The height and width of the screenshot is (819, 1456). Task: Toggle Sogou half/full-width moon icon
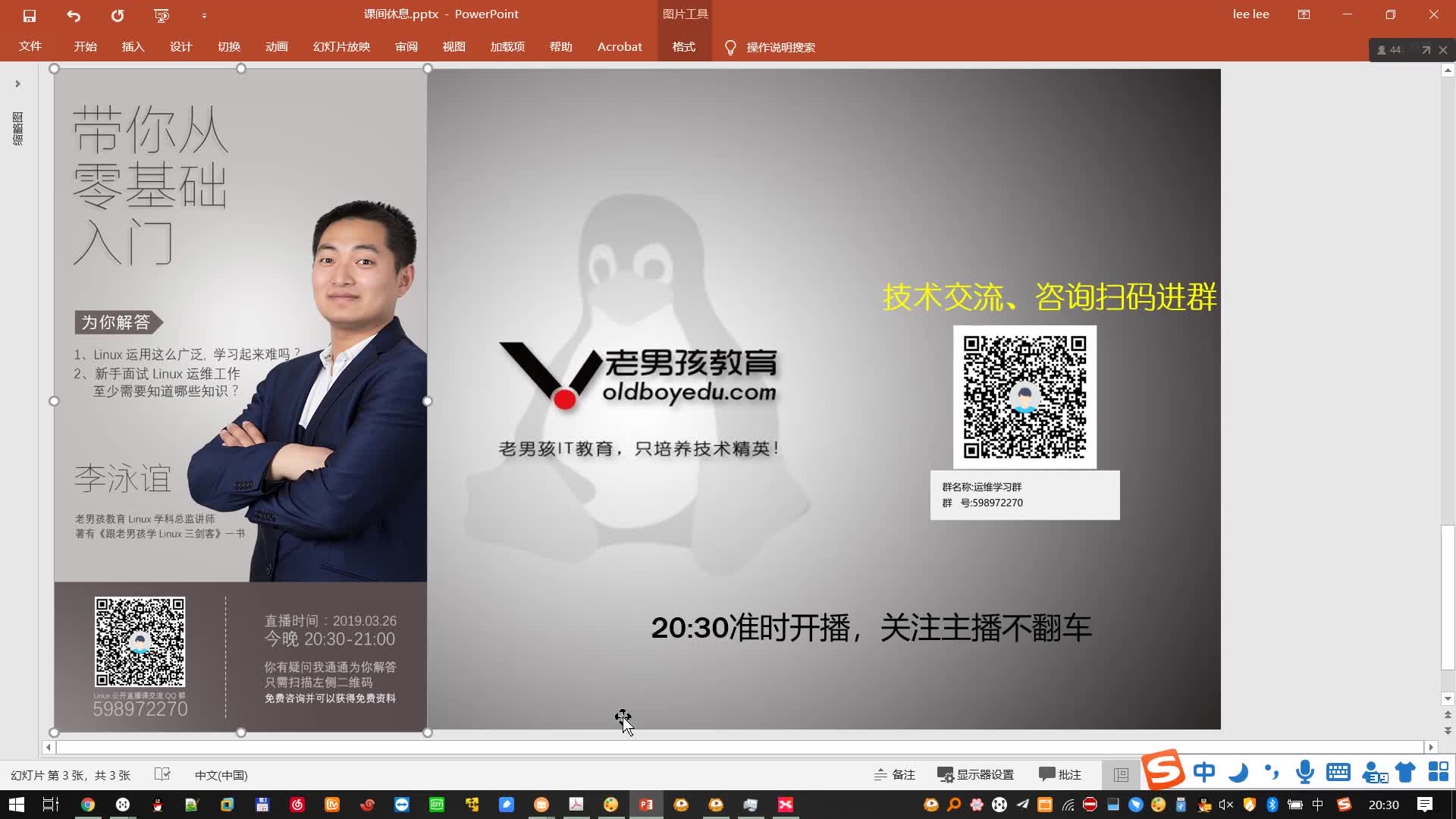1238,772
